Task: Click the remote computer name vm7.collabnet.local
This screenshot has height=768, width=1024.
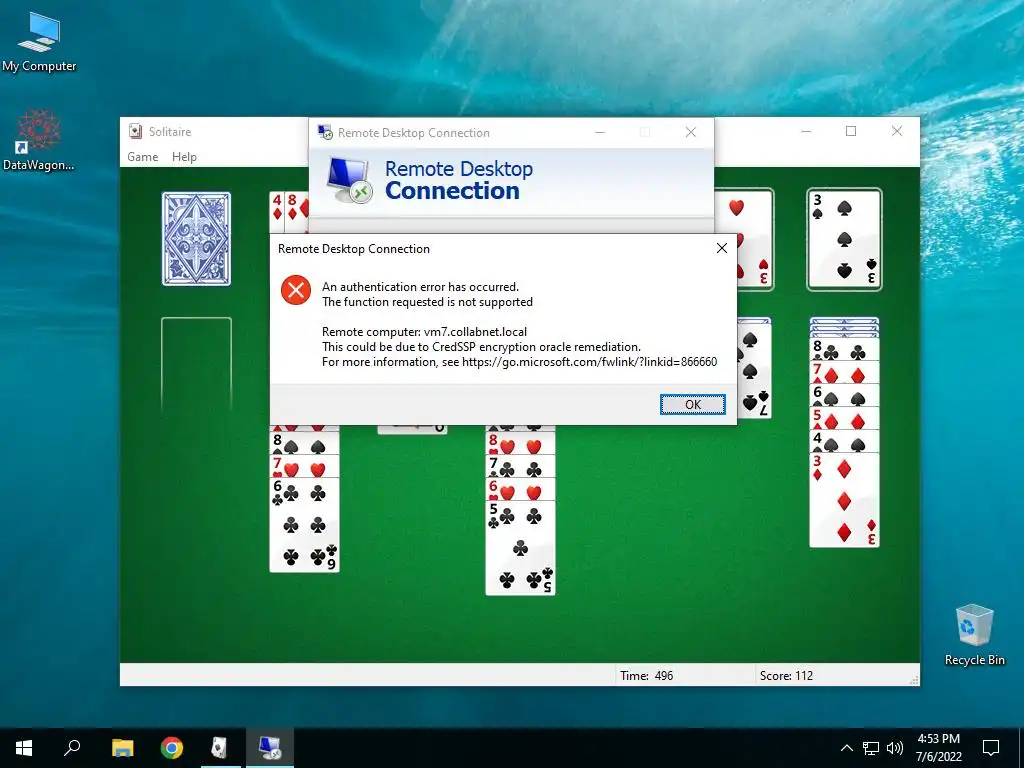Action: [475, 332]
